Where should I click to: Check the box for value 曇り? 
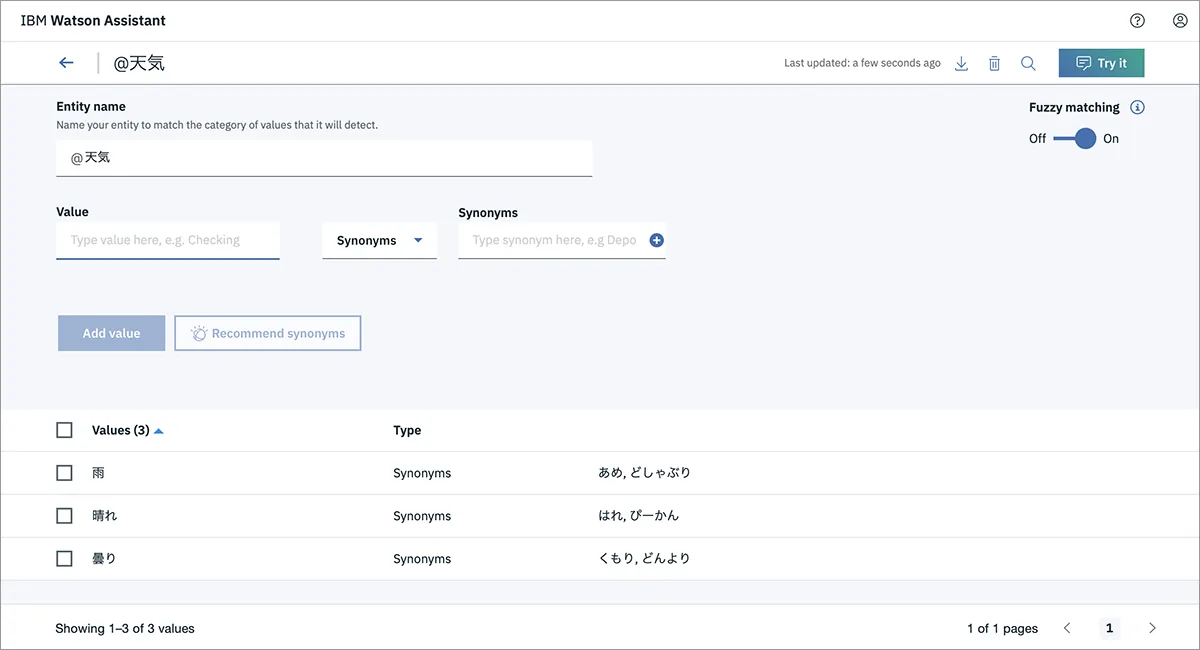click(64, 559)
